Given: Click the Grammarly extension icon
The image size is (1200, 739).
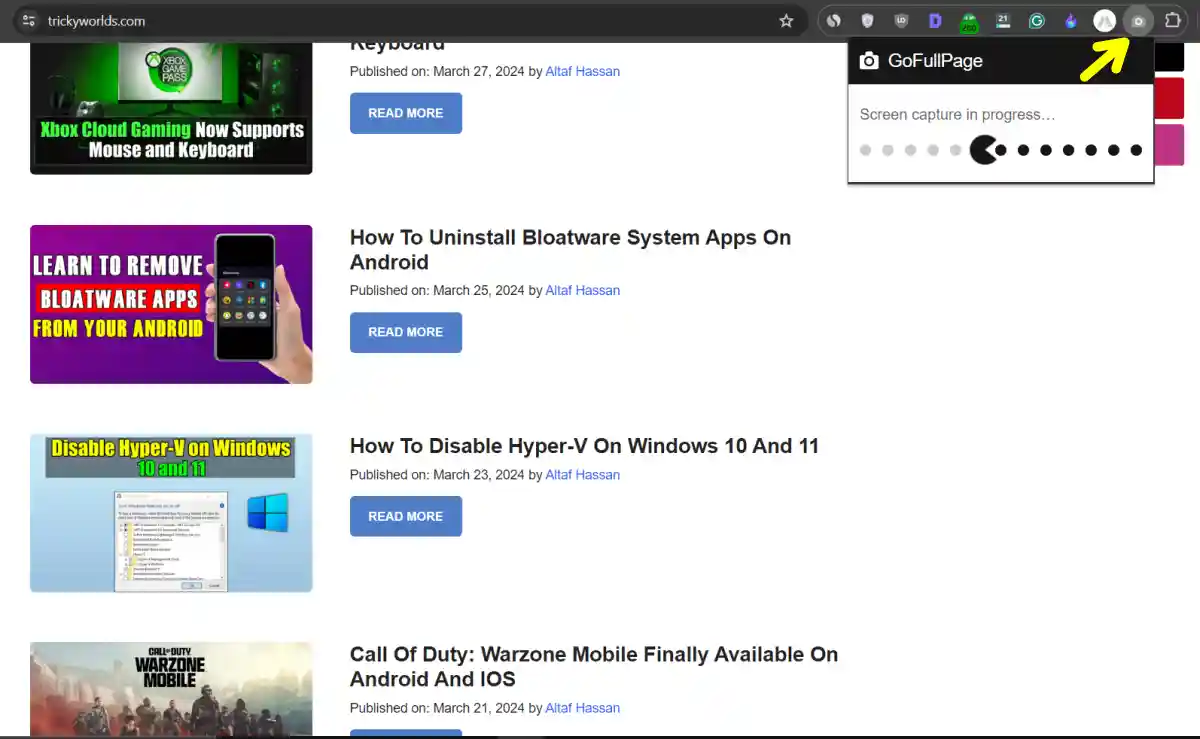Looking at the screenshot, I should (1036, 20).
